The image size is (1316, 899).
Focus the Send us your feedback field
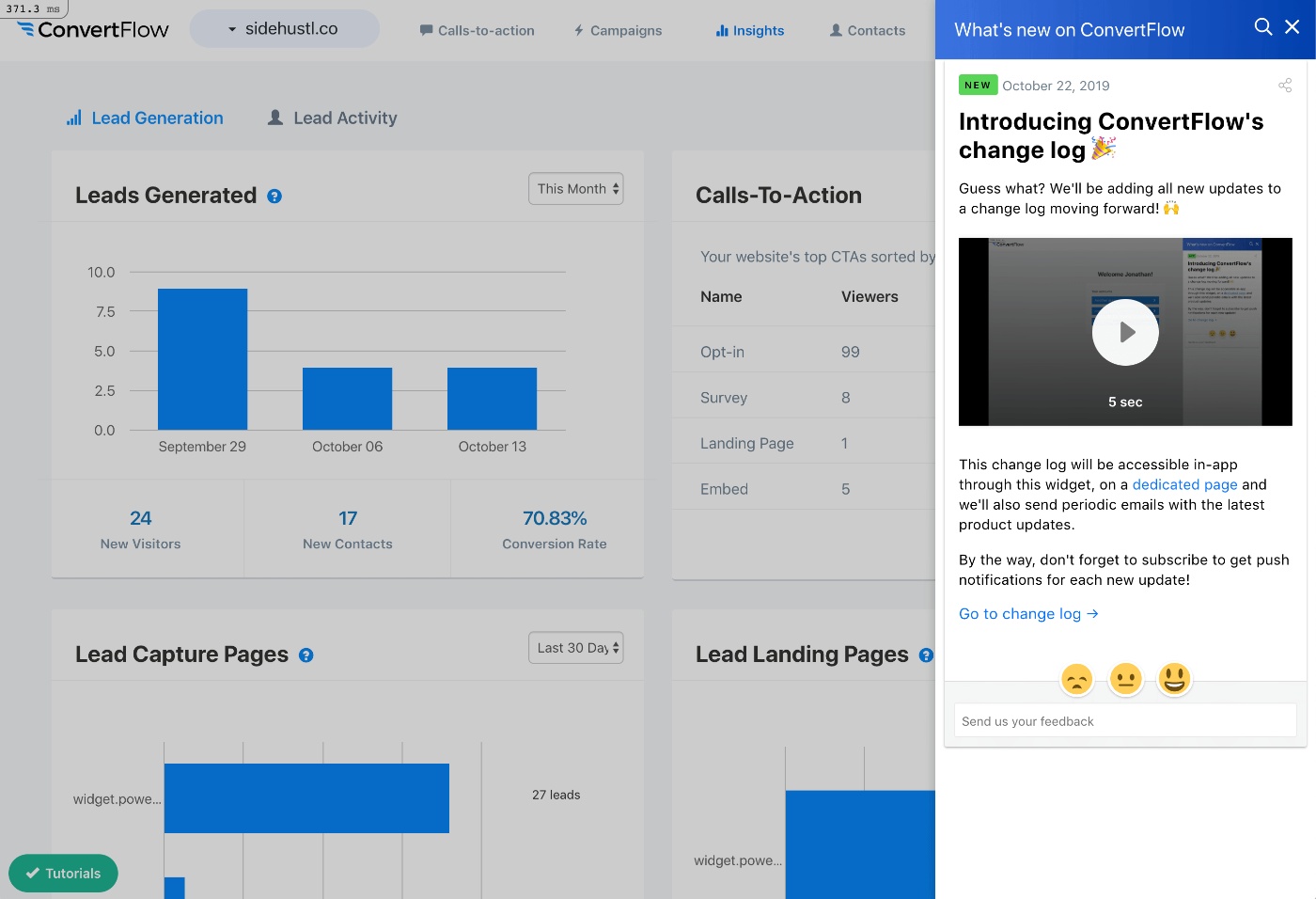[x=1125, y=721]
